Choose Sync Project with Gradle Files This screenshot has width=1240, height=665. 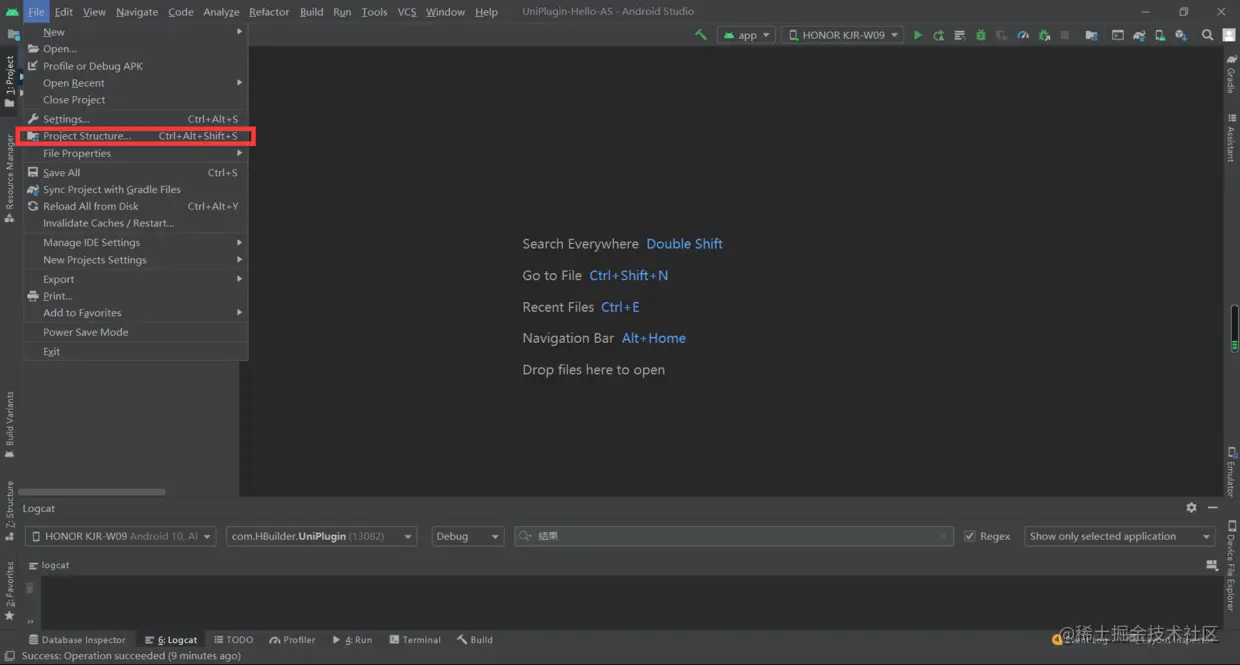[x=135, y=189]
